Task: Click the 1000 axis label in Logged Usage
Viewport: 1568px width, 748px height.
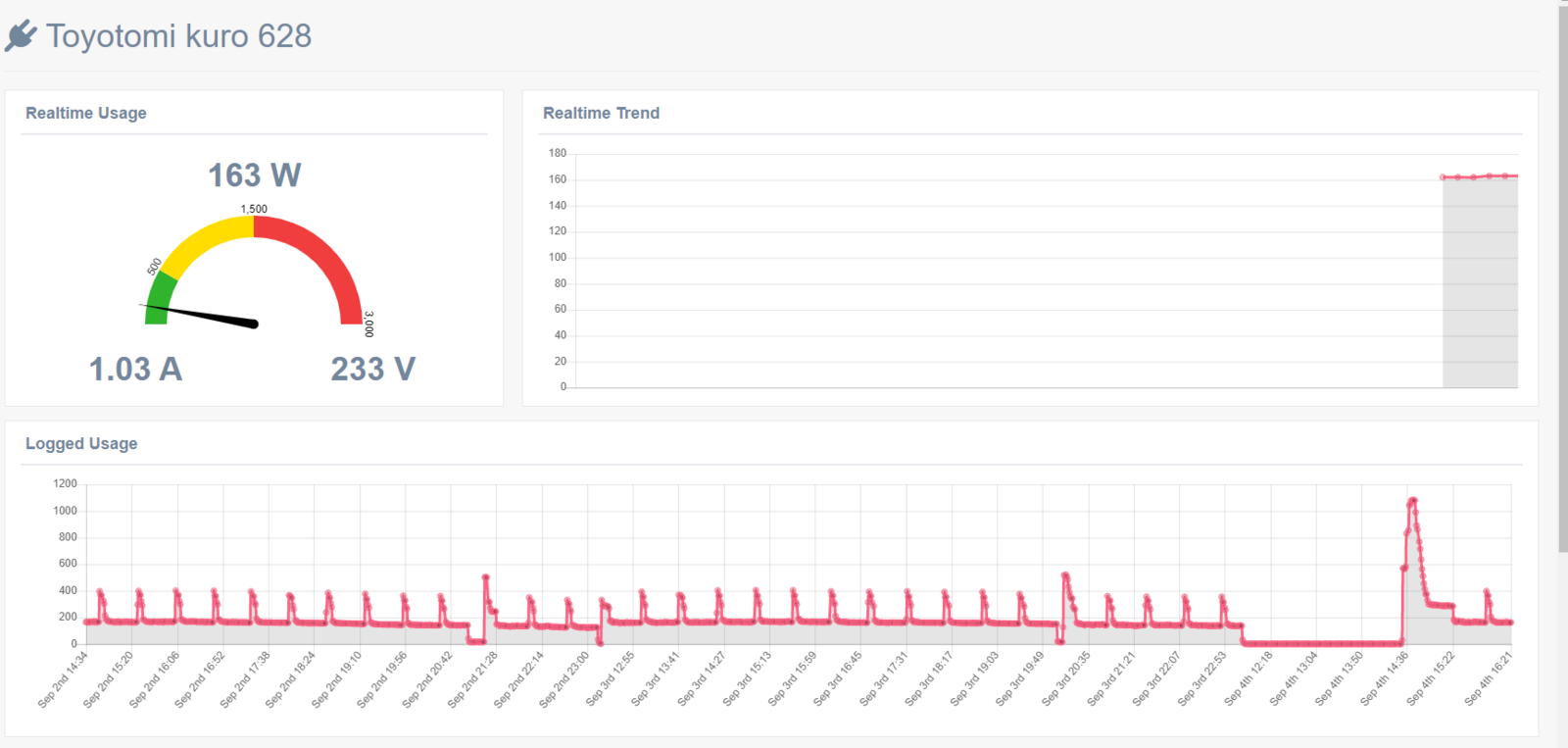Action: point(65,511)
